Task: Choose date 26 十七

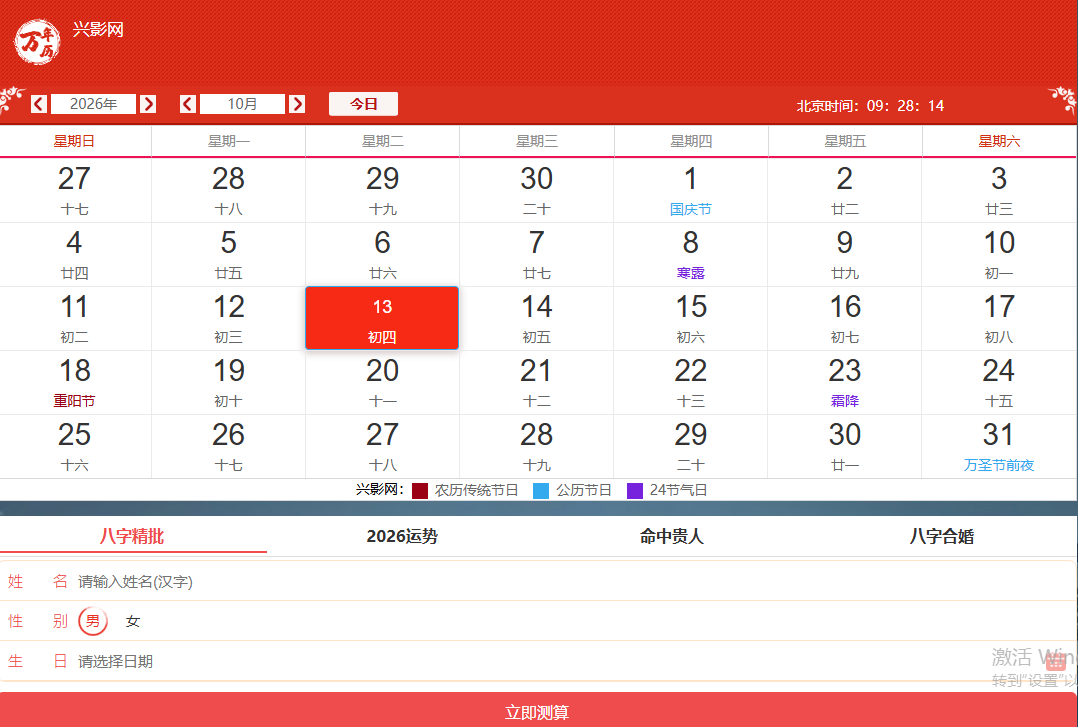Action: coord(228,446)
